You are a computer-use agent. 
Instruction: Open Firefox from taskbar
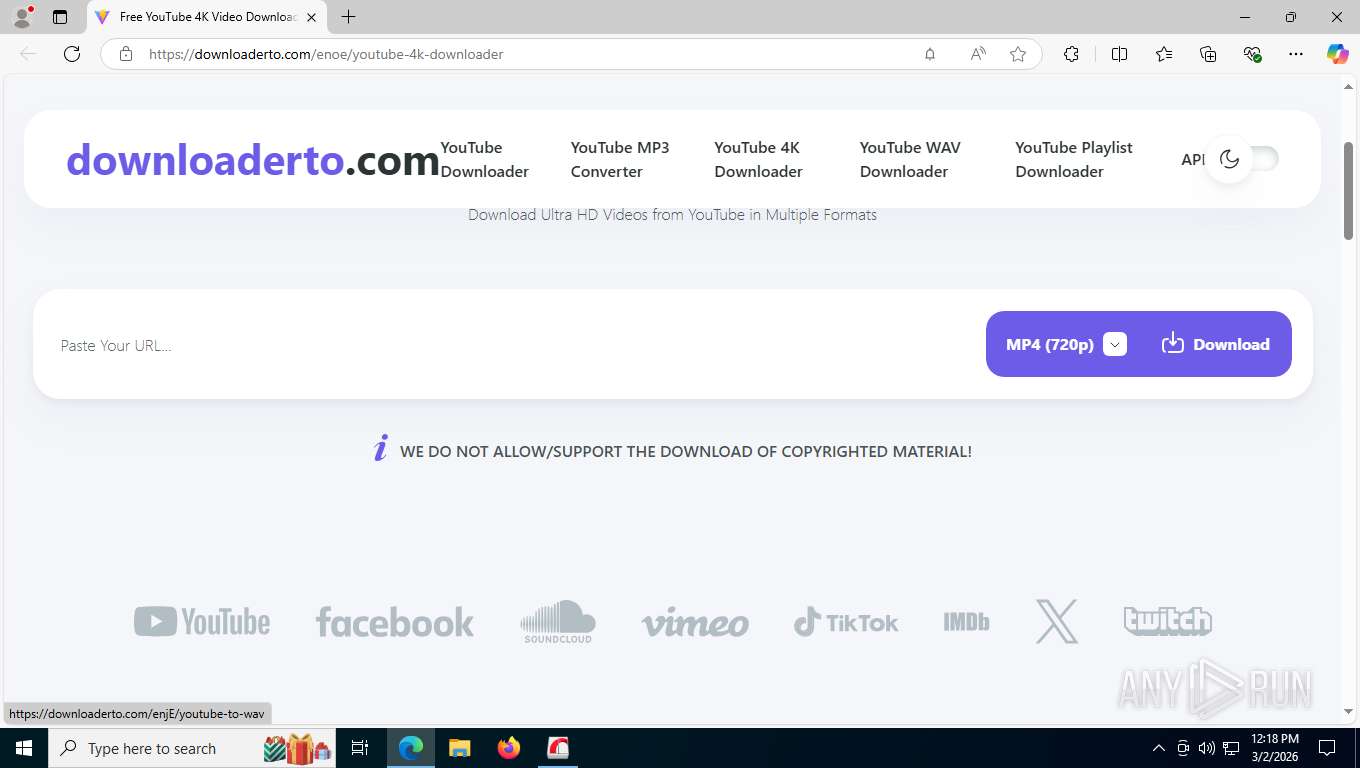(x=509, y=748)
